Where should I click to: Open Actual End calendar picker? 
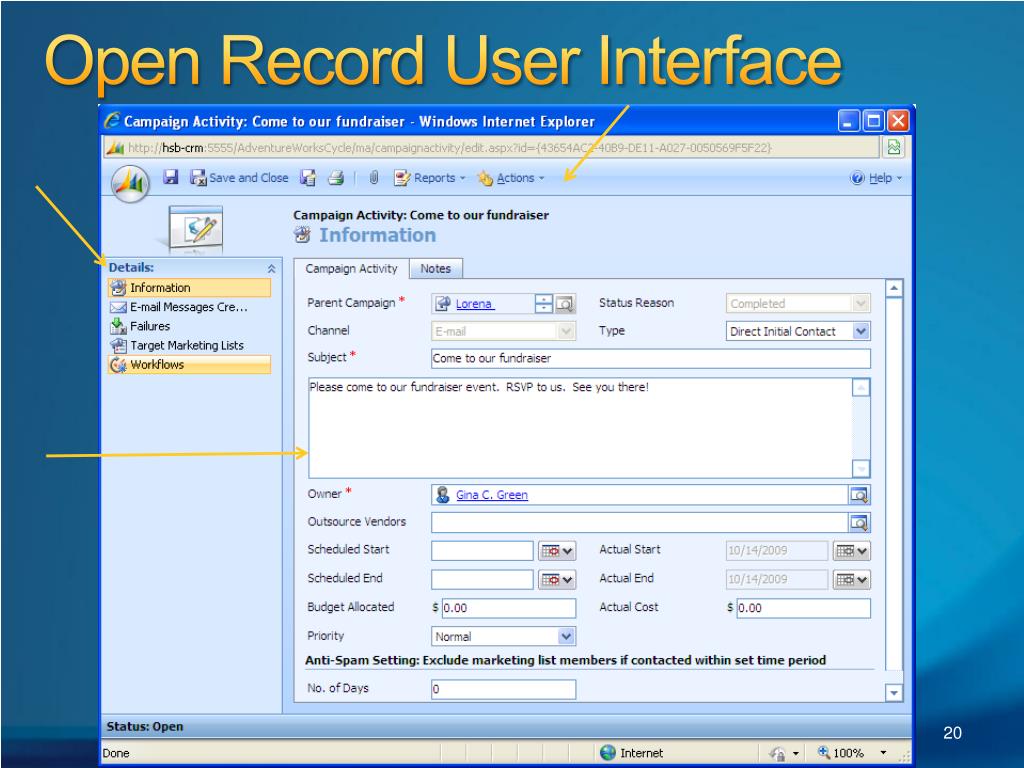coord(852,579)
